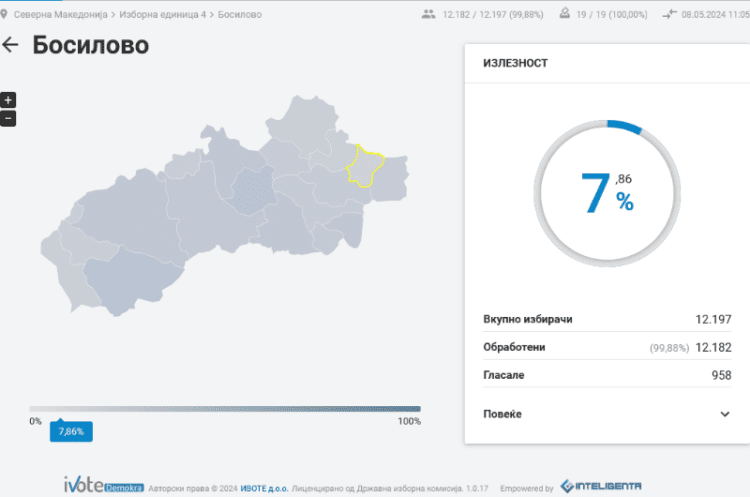The height and width of the screenshot is (497, 750).
Task: Click the ИЗЛЕЗНОСТ panel heading
Action: (x=515, y=63)
